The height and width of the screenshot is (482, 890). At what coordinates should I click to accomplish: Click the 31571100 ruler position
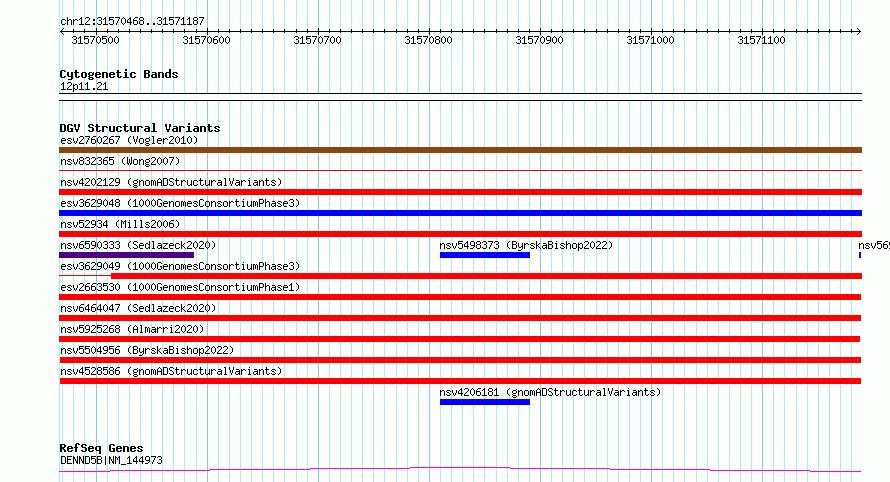point(761,40)
